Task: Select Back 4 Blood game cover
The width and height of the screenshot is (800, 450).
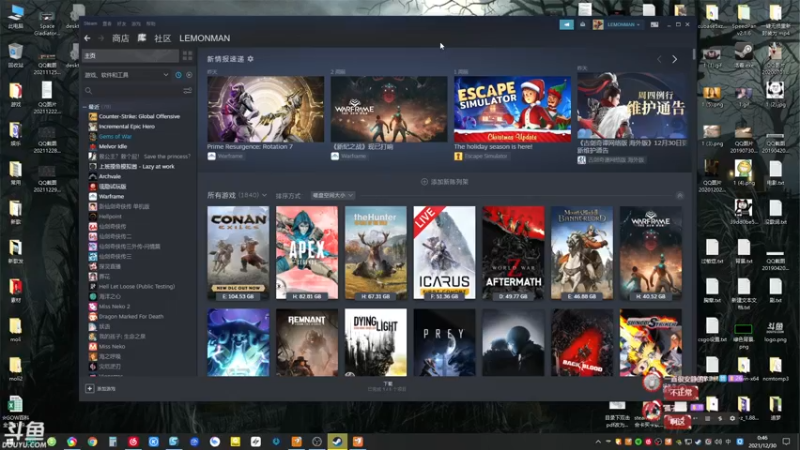Action: [x=582, y=342]
